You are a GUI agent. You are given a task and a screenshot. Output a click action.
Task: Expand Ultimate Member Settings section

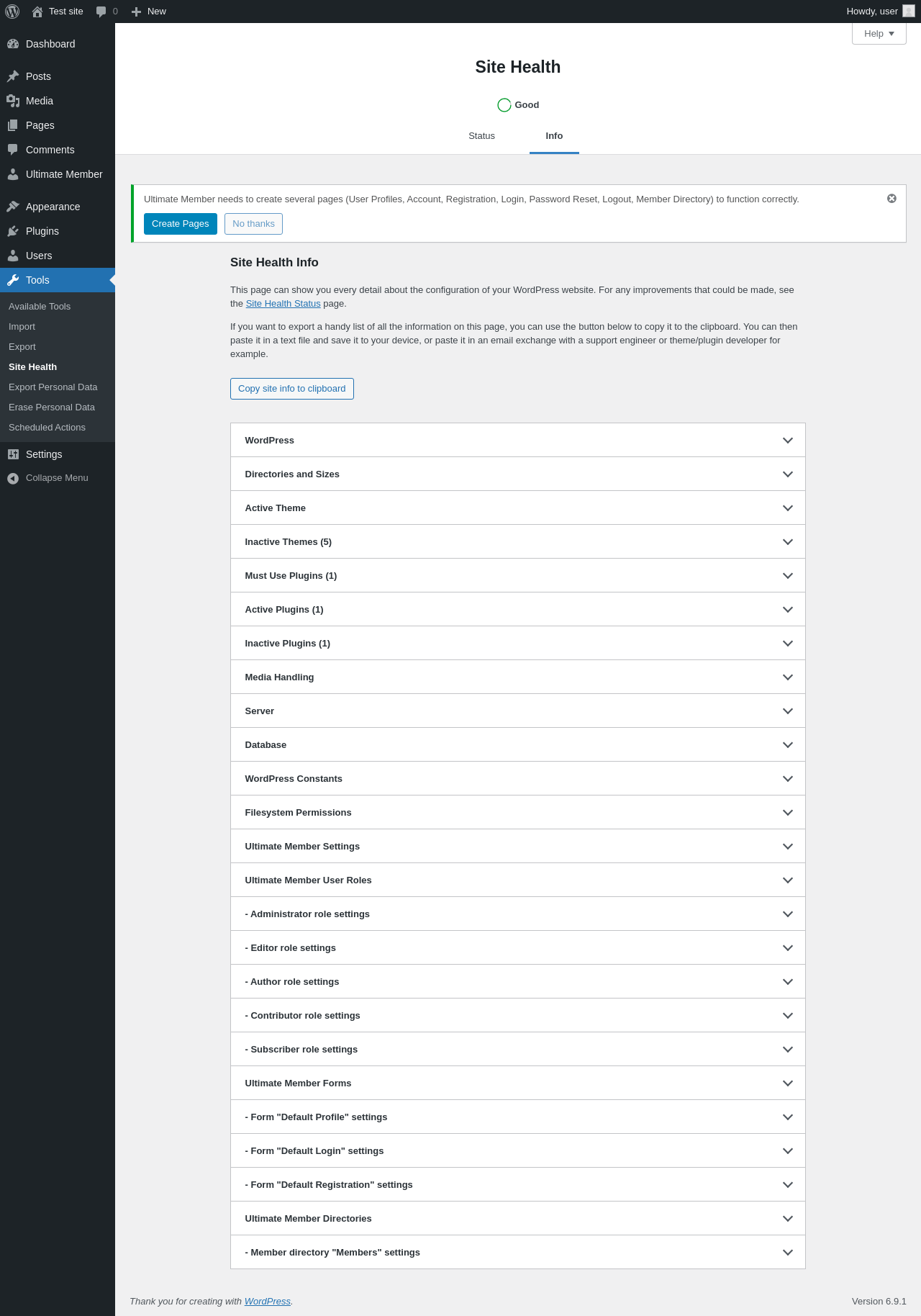coord(517,846)
